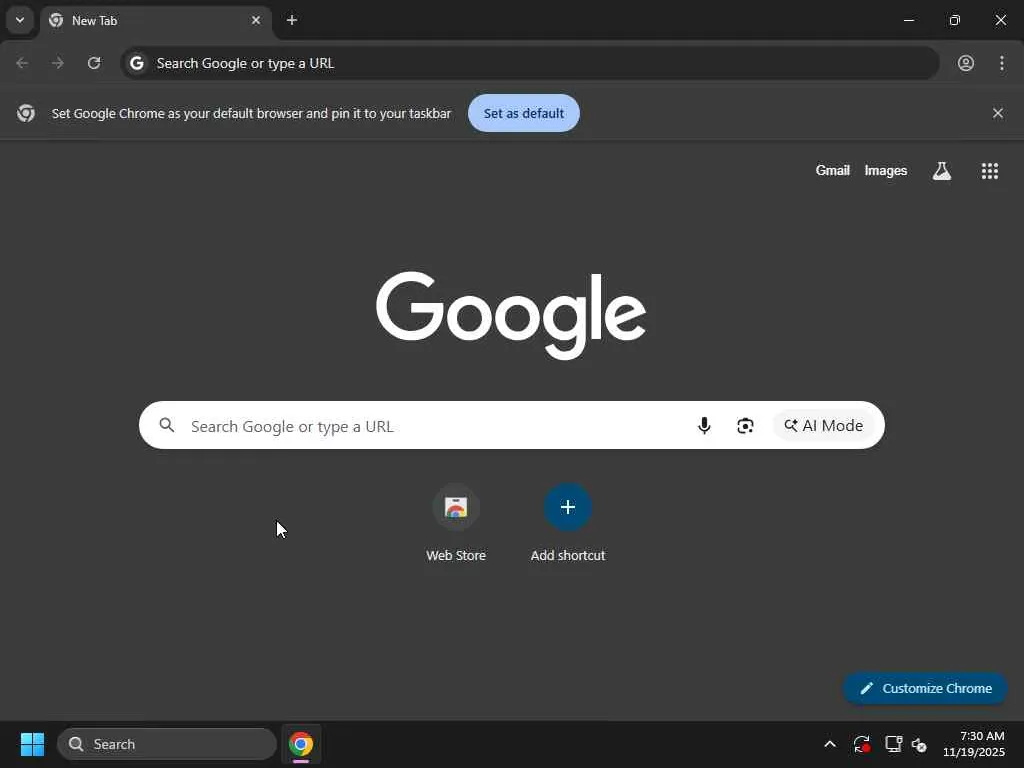Close the New Tab tab
Image resolution: width=1024 pixels, height=768 pixels.
click(255, 20)
